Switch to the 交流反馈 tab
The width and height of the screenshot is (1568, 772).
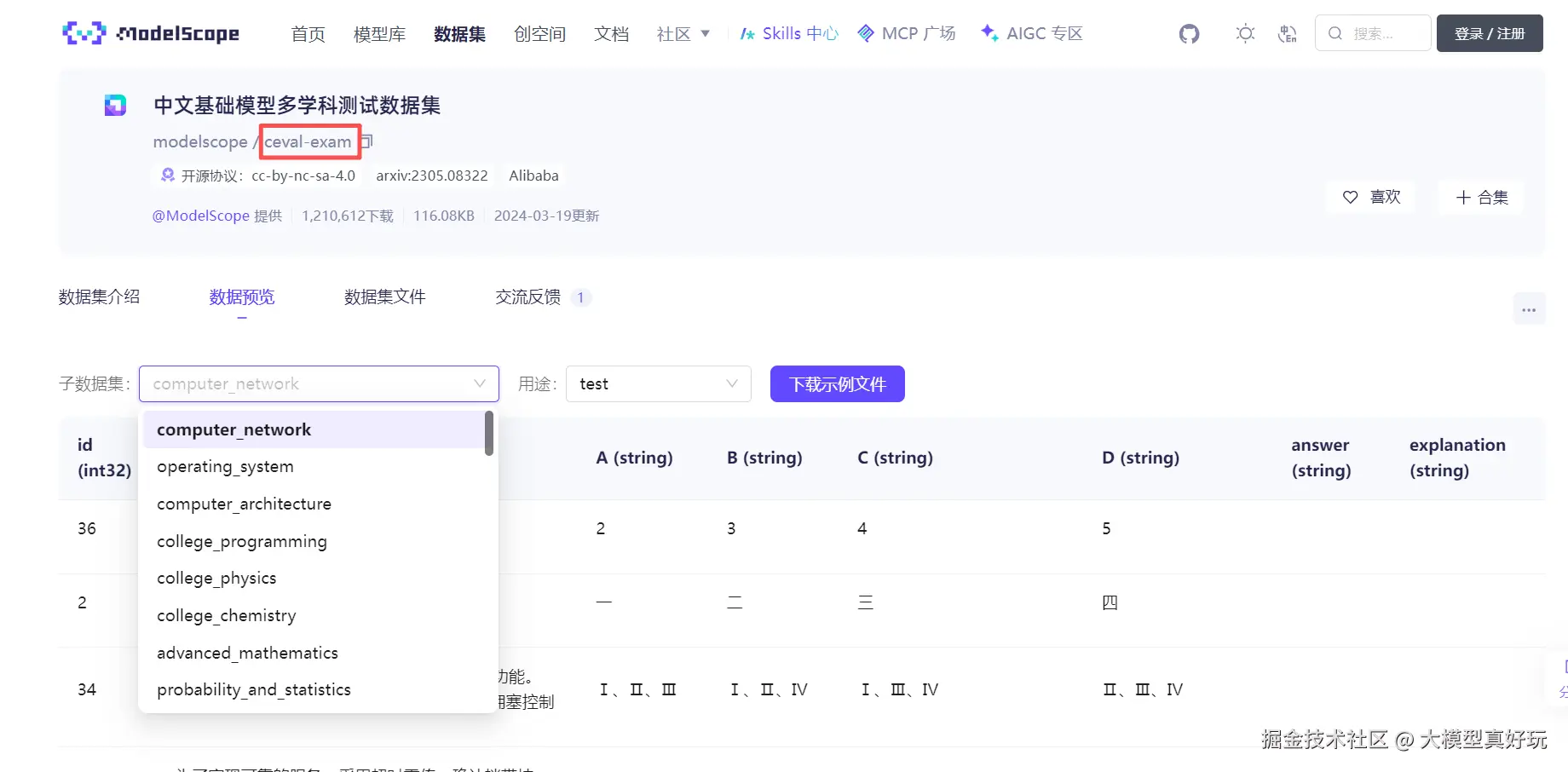tap(543, 297)
